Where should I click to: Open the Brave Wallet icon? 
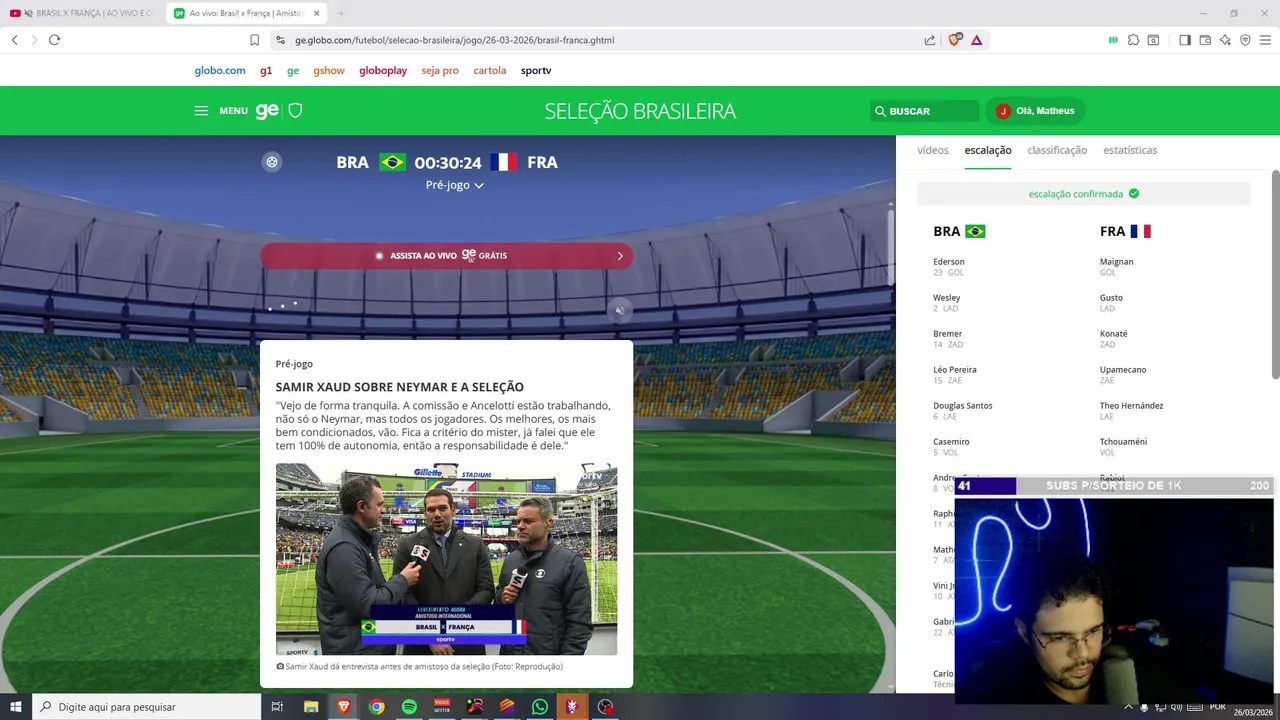[1205, 40]
